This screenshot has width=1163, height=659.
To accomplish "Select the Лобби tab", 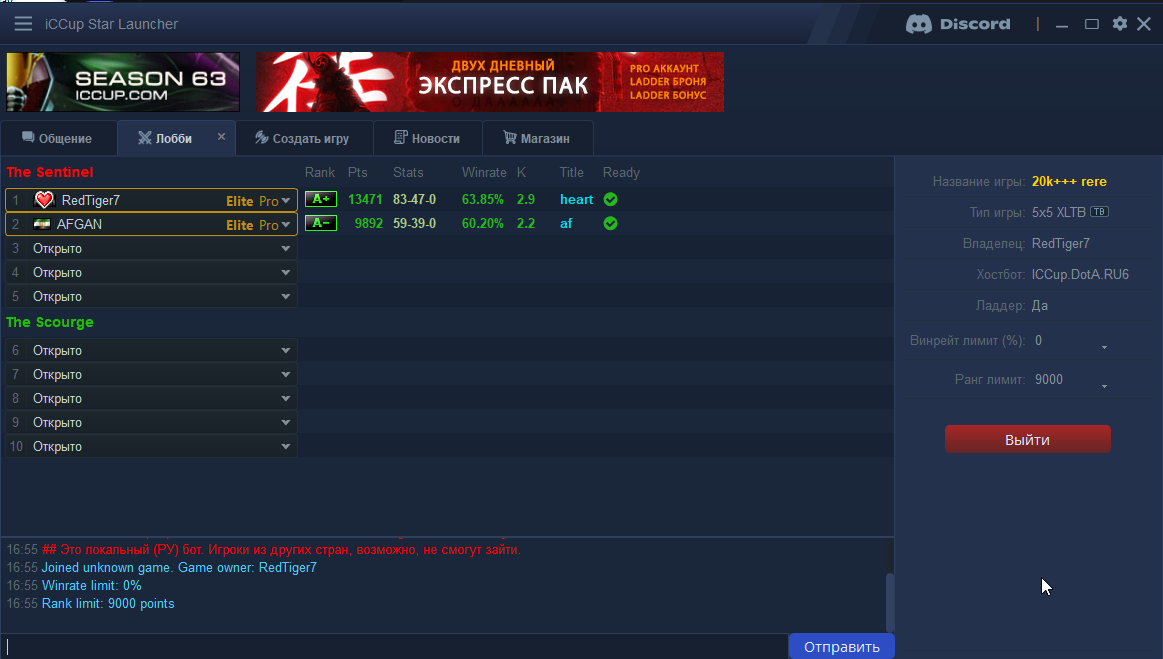I will pos(176,138).
